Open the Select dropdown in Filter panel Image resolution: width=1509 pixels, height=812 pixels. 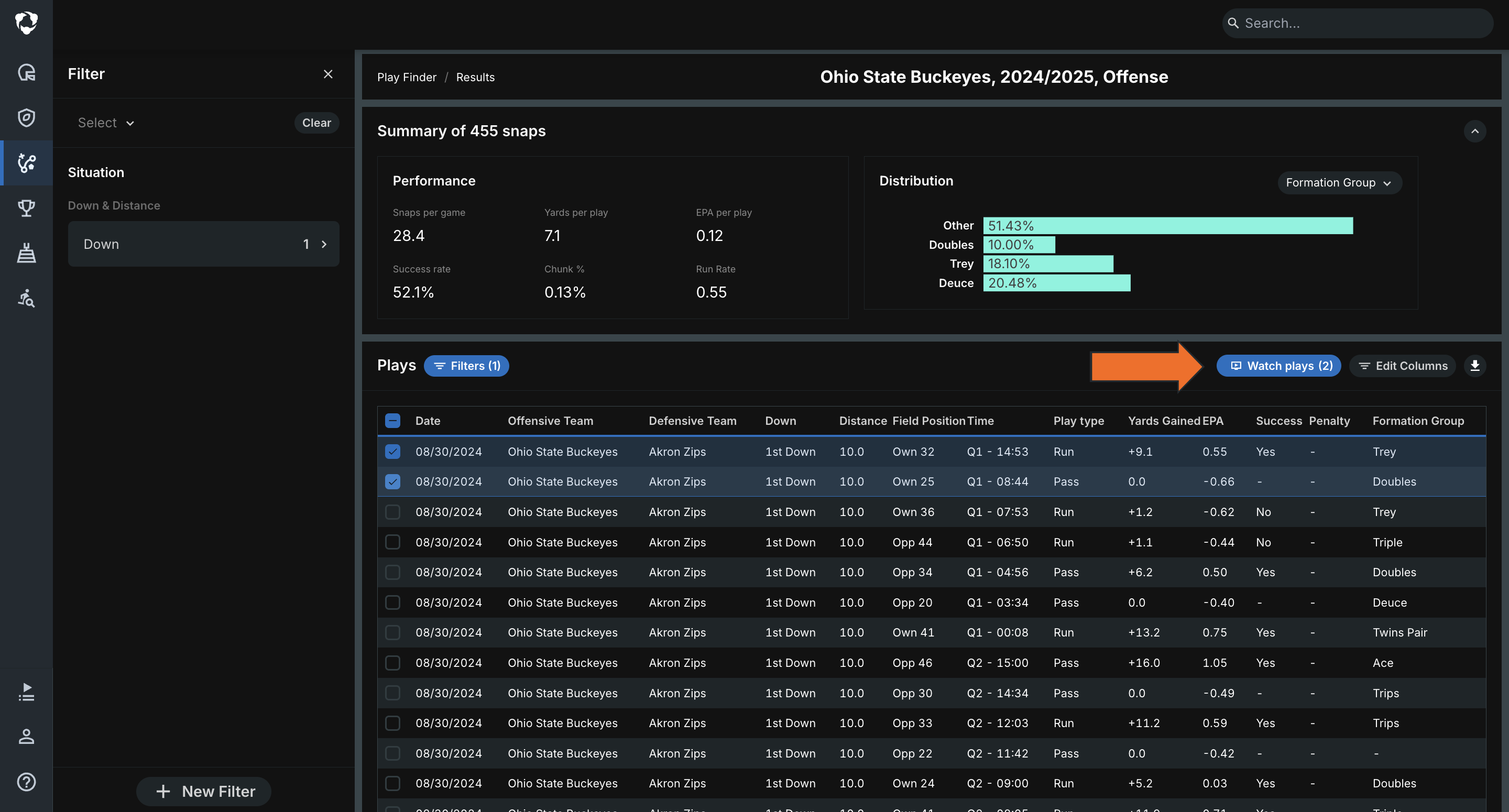(106, 123)
